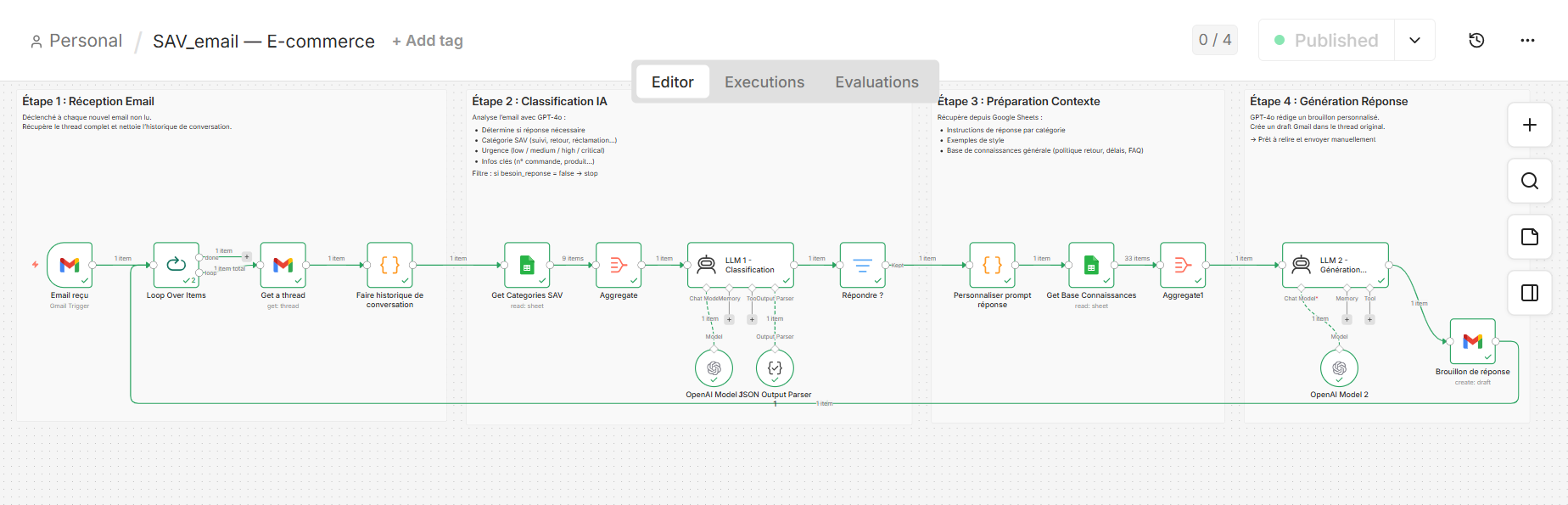Open the Faire historique de conversation code node

click(390, 265)
